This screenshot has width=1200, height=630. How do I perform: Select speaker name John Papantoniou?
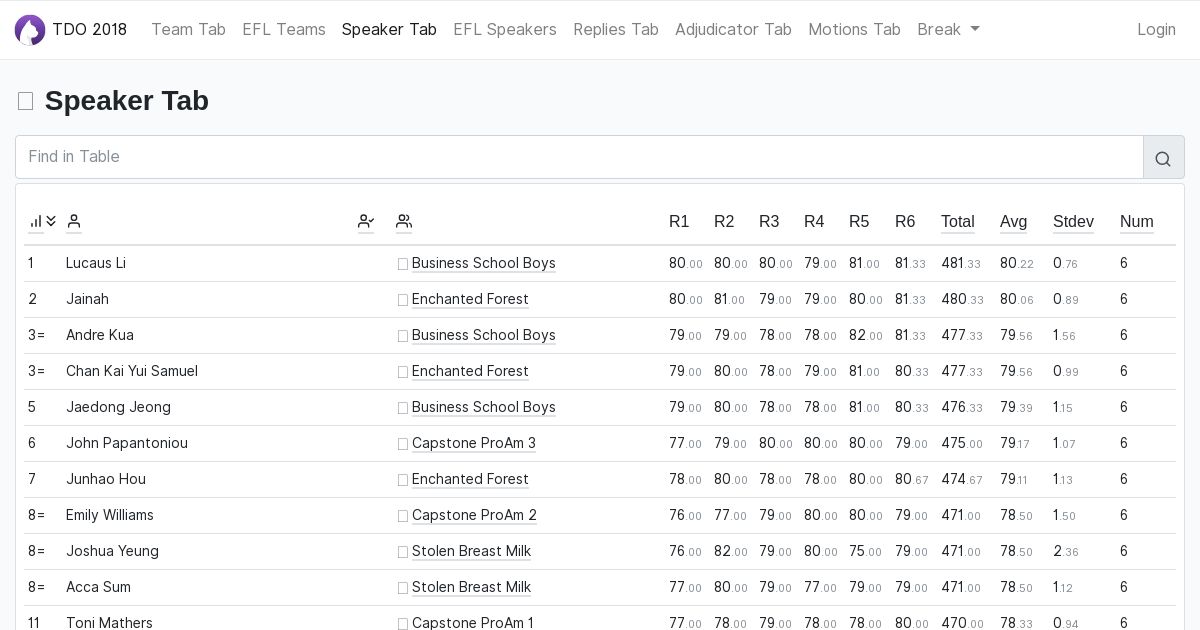pyautogui.click(x=127, y=443)
